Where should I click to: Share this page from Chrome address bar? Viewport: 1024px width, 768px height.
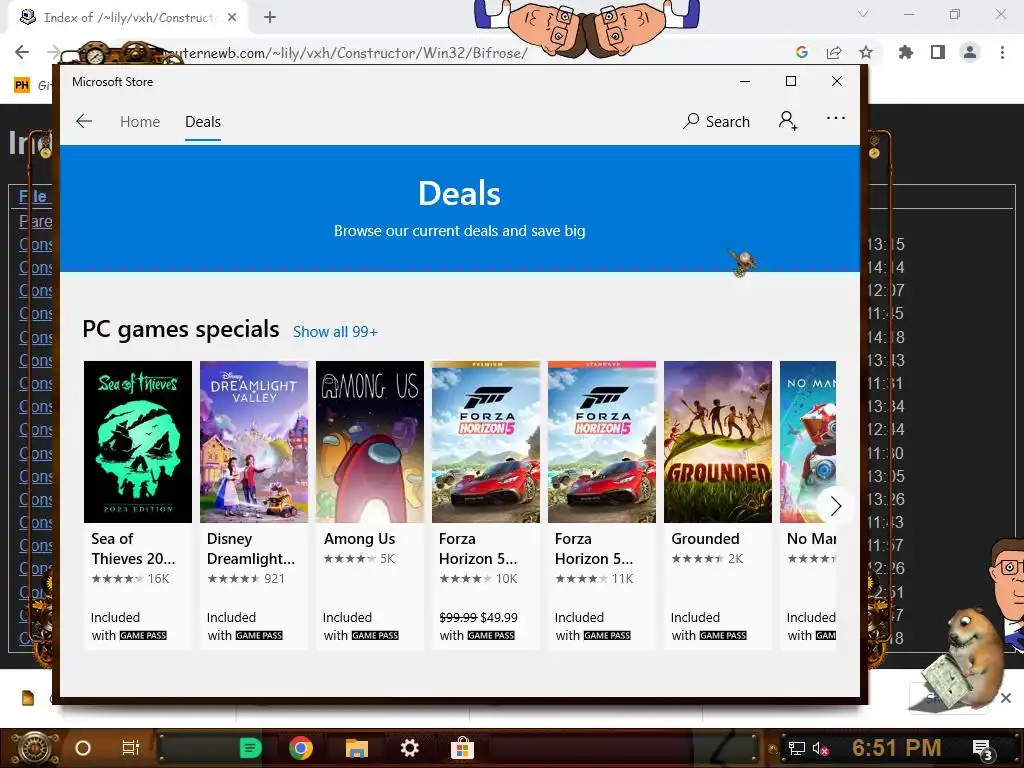(x=834, y=52)
